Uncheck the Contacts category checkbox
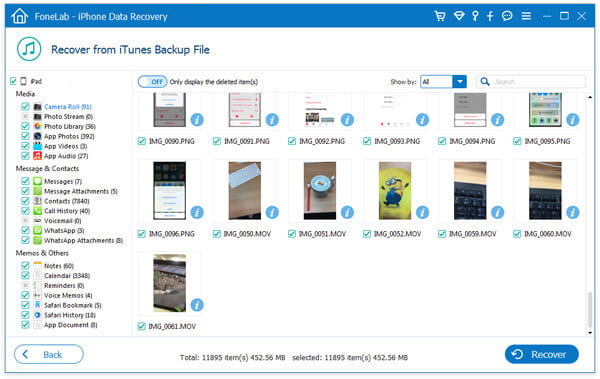 [x=25, y=201]
